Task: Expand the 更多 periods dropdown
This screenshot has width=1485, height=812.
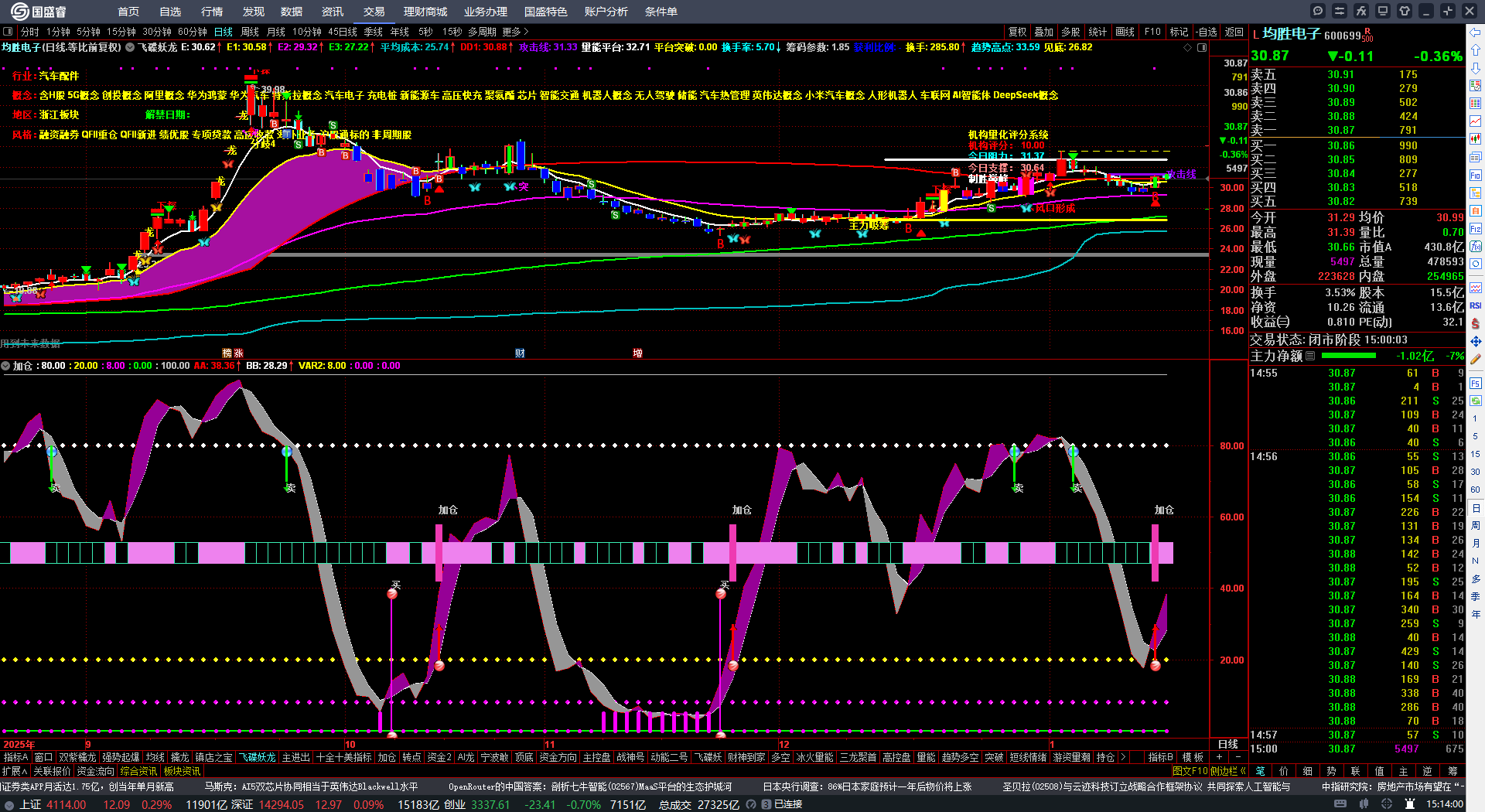Action: point(515,32)
